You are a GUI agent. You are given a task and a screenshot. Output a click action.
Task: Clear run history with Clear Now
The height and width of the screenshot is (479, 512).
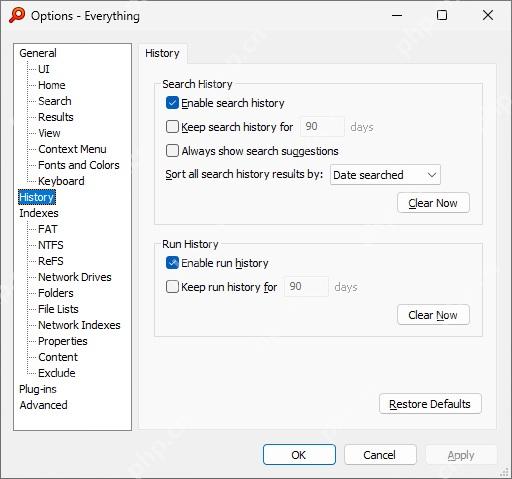point(433,315)
